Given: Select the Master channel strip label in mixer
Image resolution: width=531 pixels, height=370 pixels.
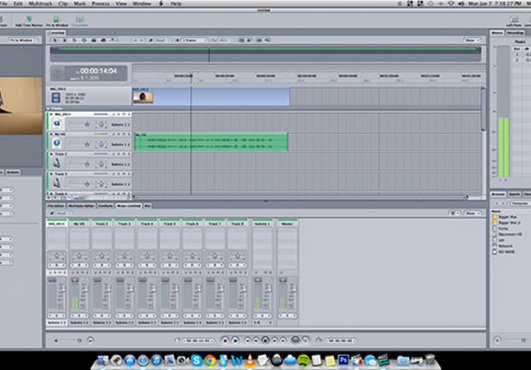Looking at the screenshot, I should (x=287, y=224).
